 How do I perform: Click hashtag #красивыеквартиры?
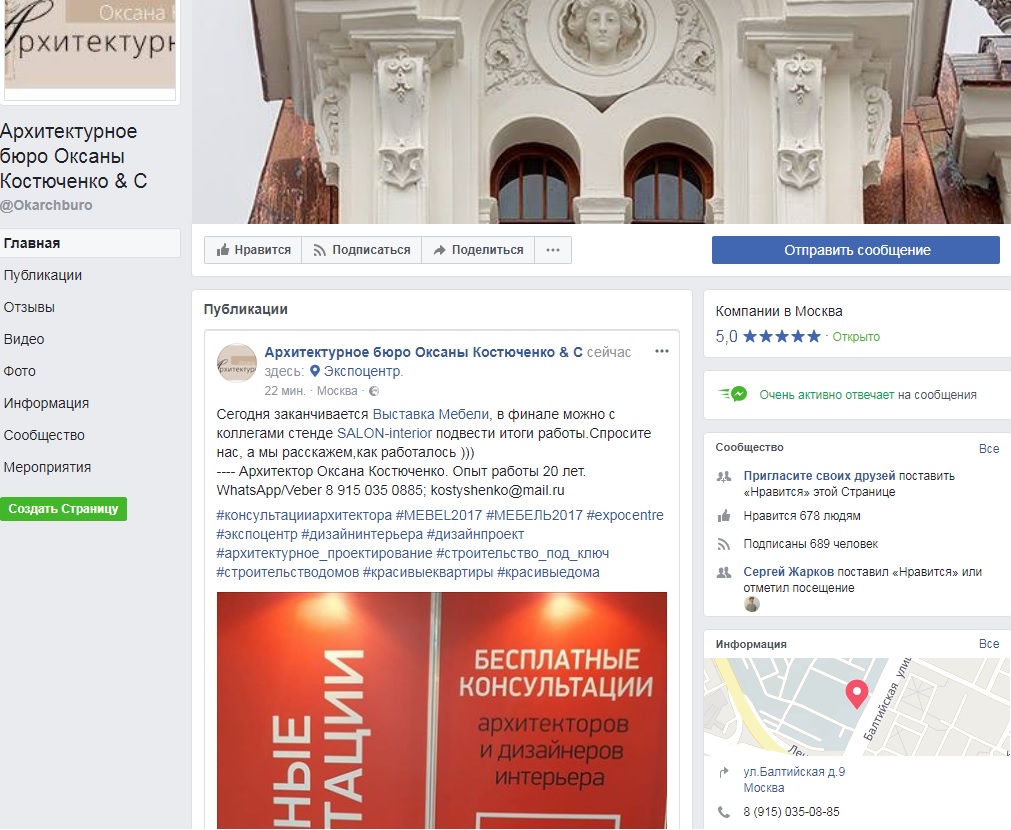pos(428,573)
